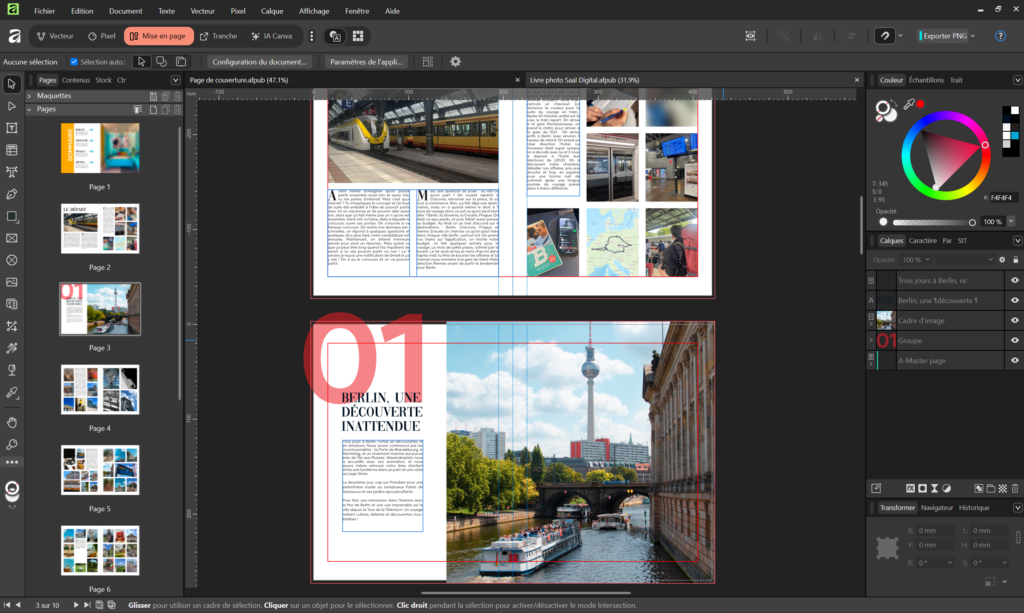This screenshot has width=1024, height=613.
Task: Pick the color picker eyedropper in Couleur panel
Action: 909,104
